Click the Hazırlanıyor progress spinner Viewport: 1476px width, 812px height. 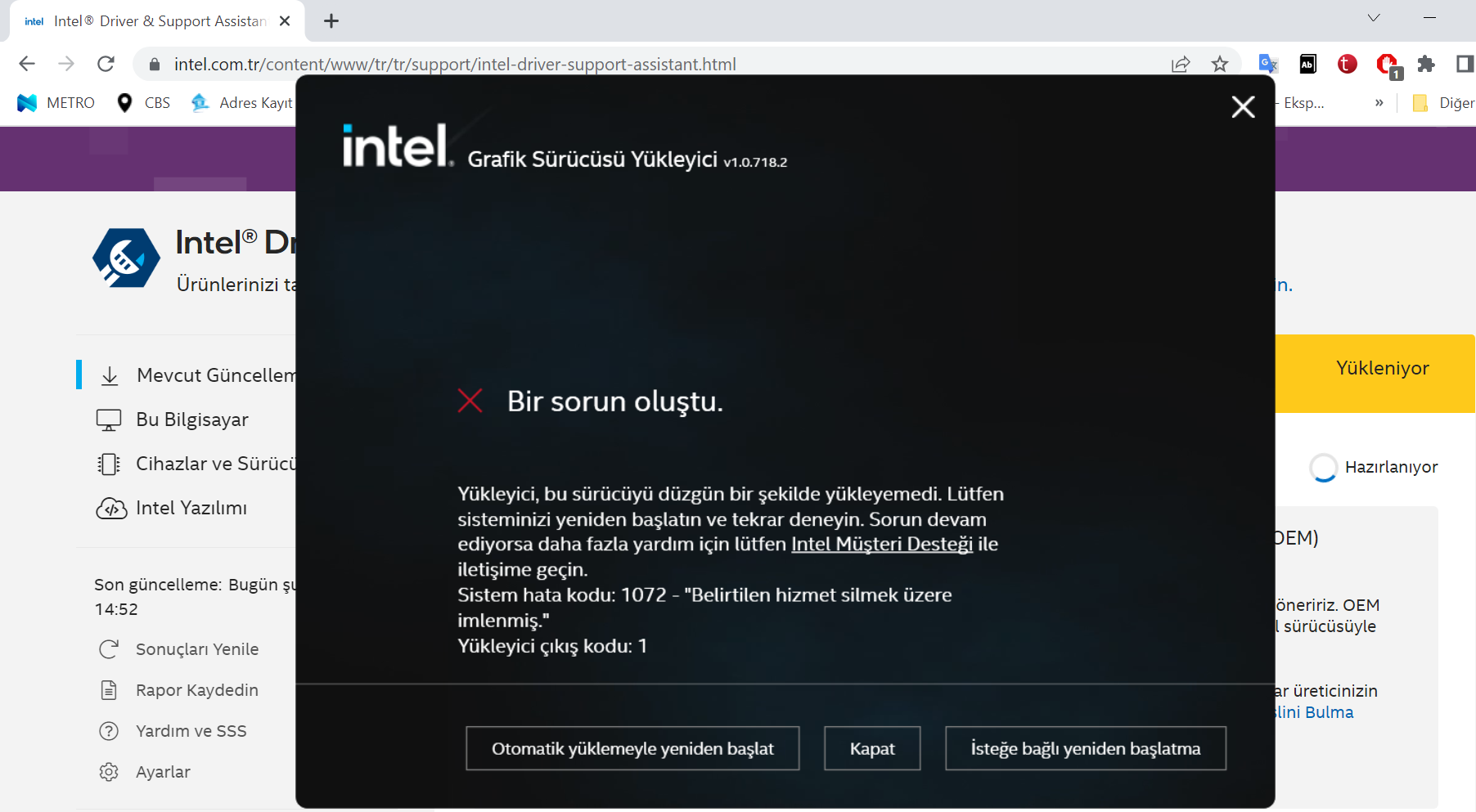pos(1323,468)
